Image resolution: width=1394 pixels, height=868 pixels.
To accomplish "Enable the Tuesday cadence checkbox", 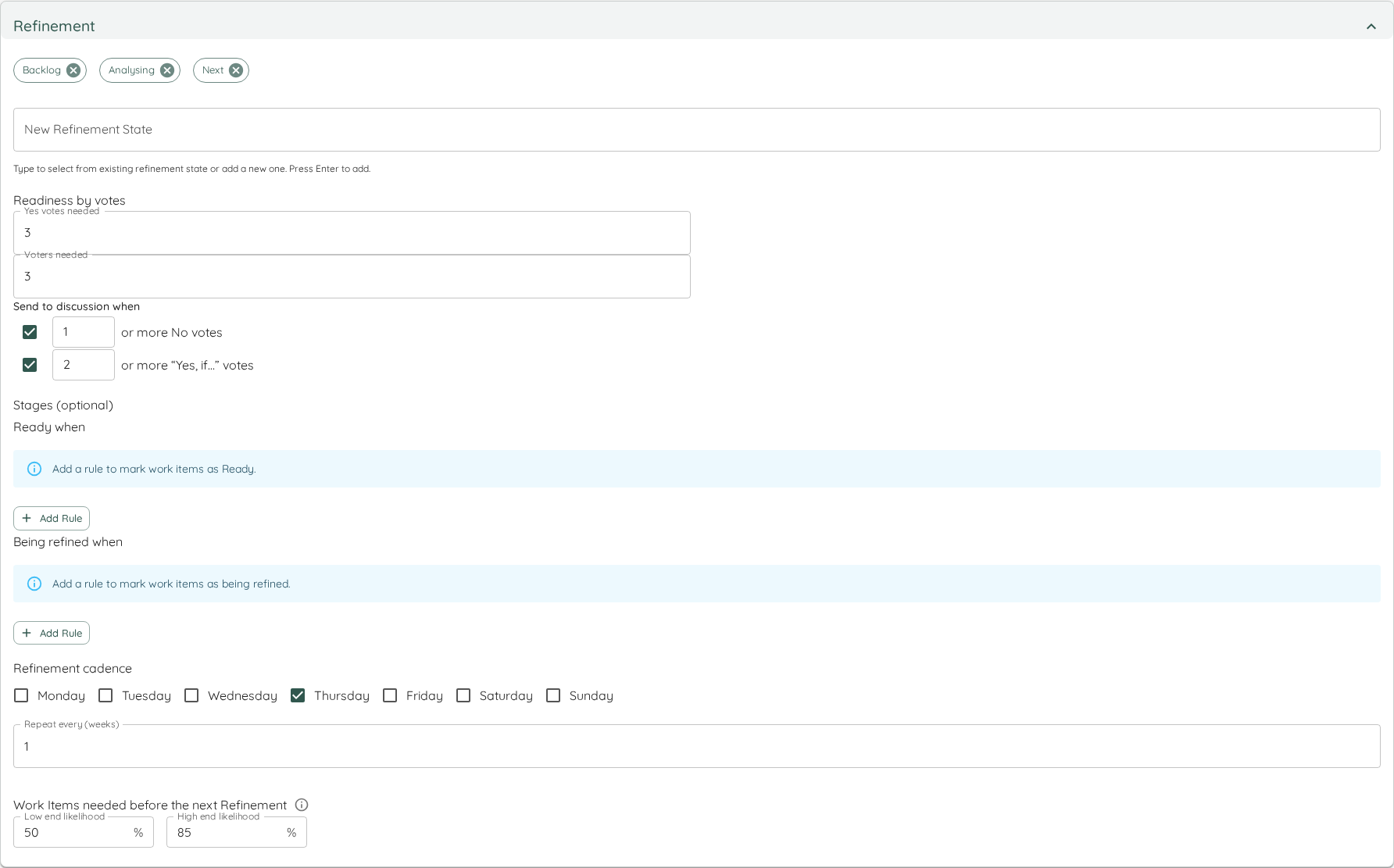I will point(105,695).
